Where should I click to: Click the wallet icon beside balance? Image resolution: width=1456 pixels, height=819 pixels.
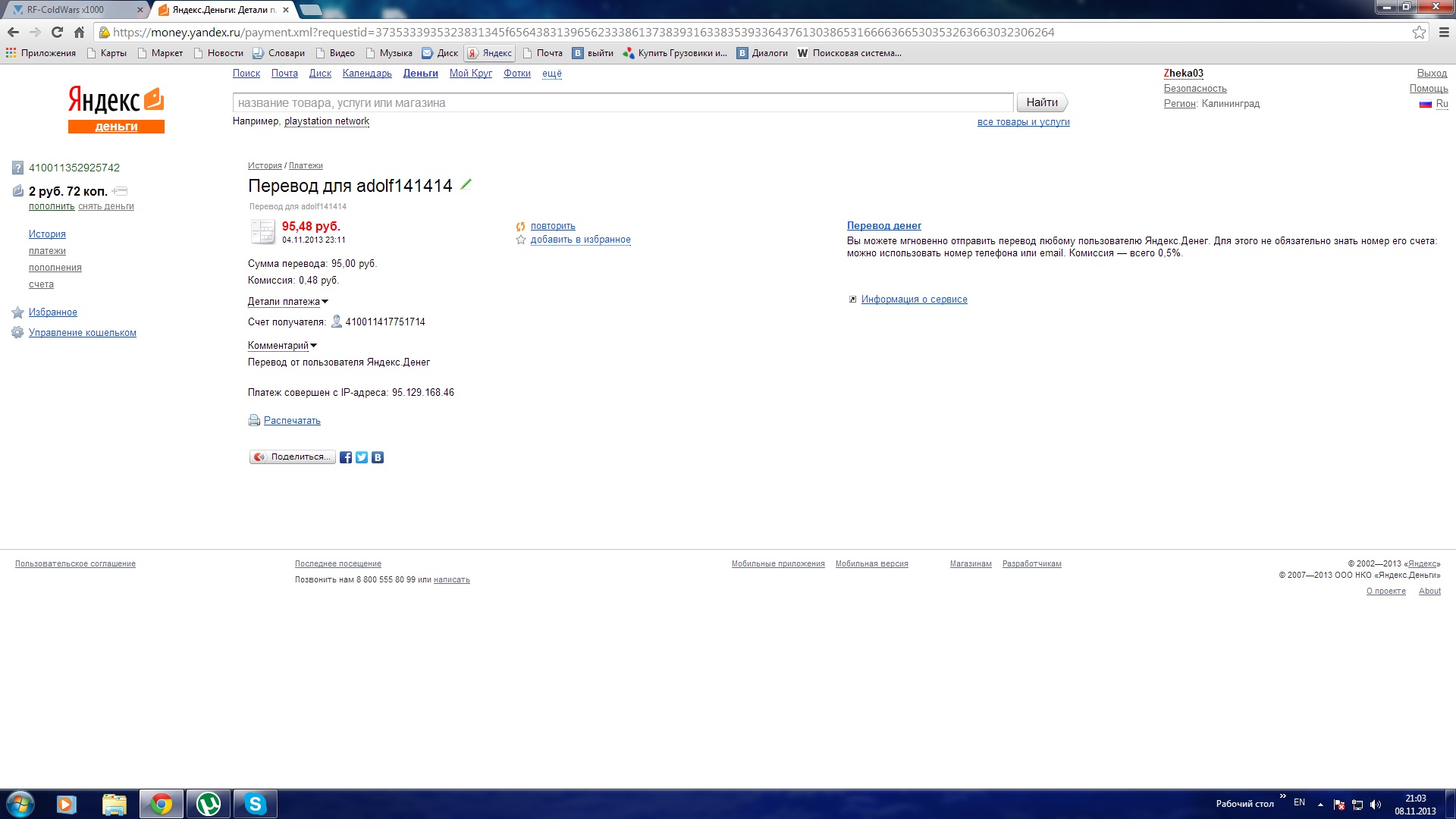point(17,191)
